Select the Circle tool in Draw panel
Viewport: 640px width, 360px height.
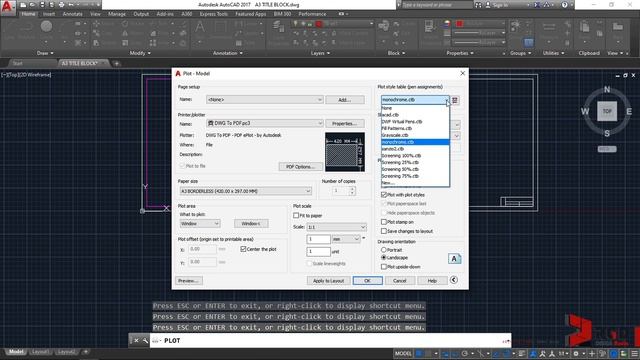(x=46, y=27)
